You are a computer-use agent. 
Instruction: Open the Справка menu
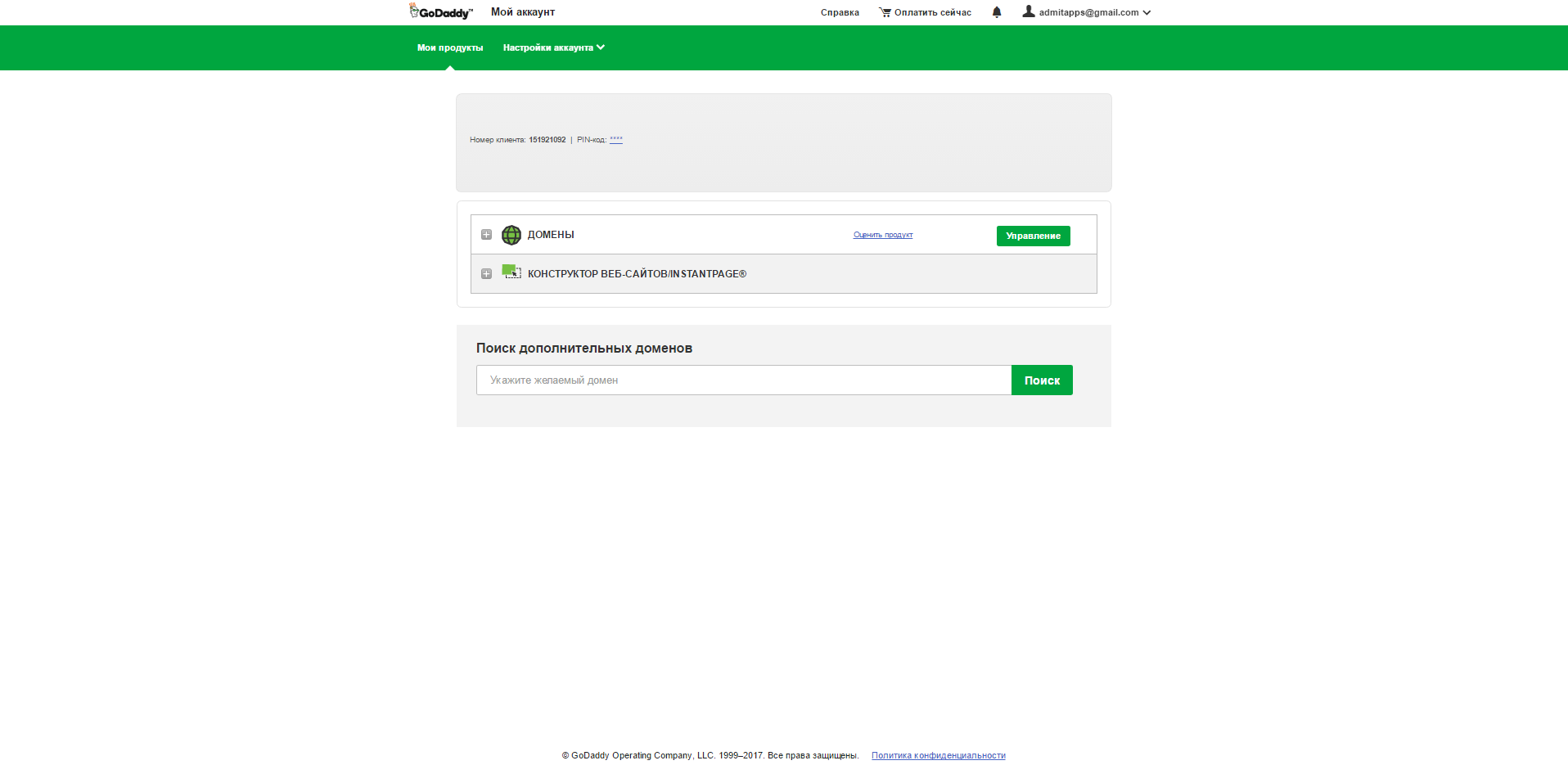tap(839, 12)
